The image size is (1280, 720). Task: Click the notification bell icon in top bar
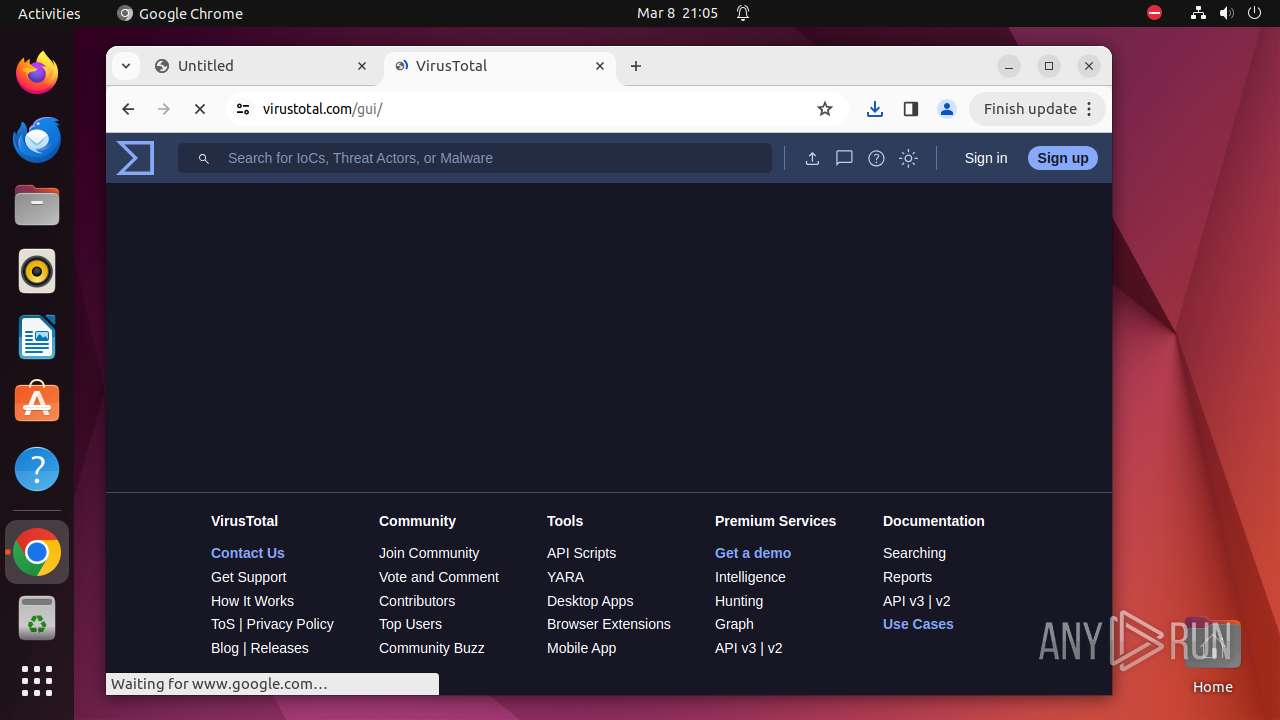coord(743,13)
